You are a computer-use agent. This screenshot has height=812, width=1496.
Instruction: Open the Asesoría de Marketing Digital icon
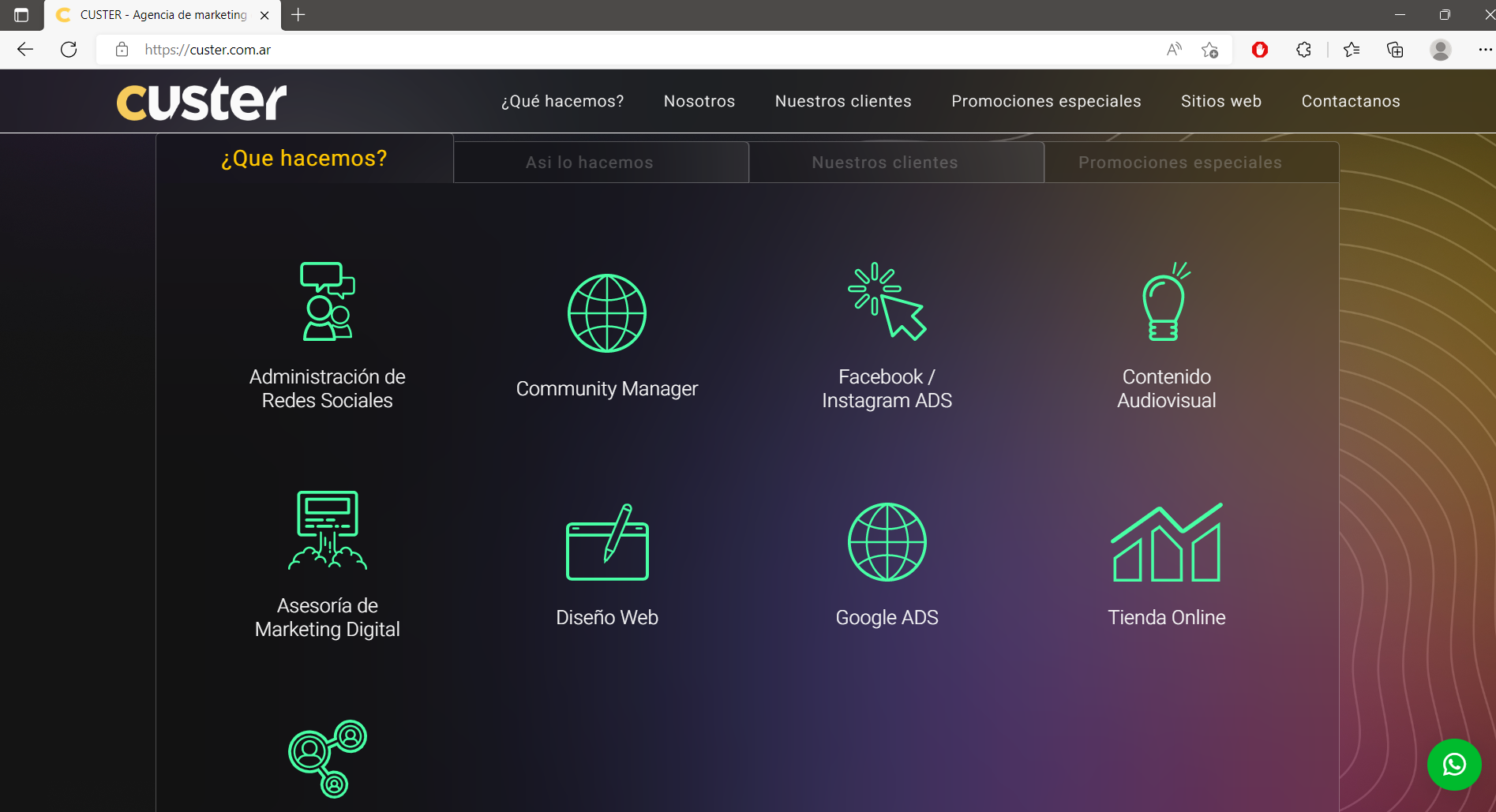click(x=328, y=530)
